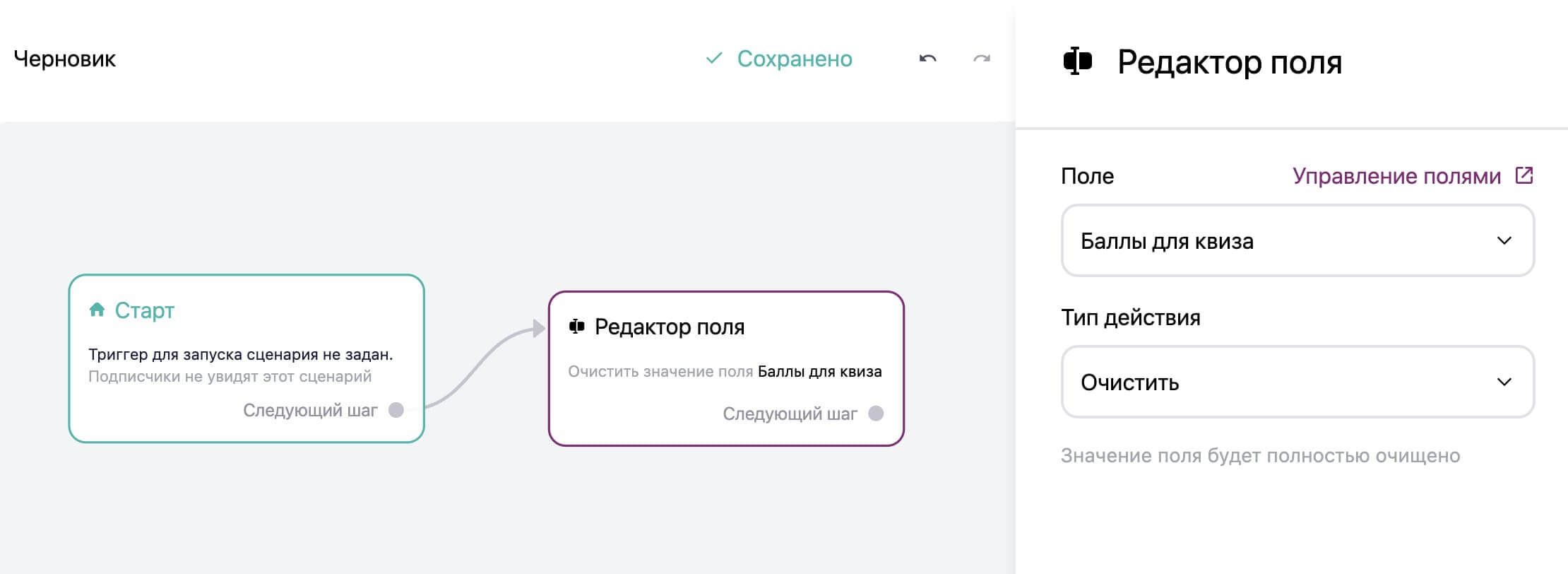The width and height of the screenshot is (1568, 574).
Task: Click external link icon beside Управление полями
Action: click(1524, 175)
